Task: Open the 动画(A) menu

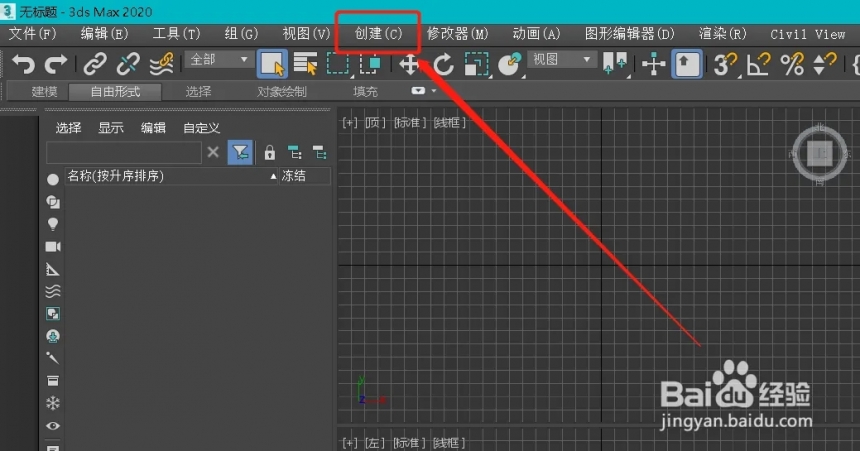Action: [536, 34]
